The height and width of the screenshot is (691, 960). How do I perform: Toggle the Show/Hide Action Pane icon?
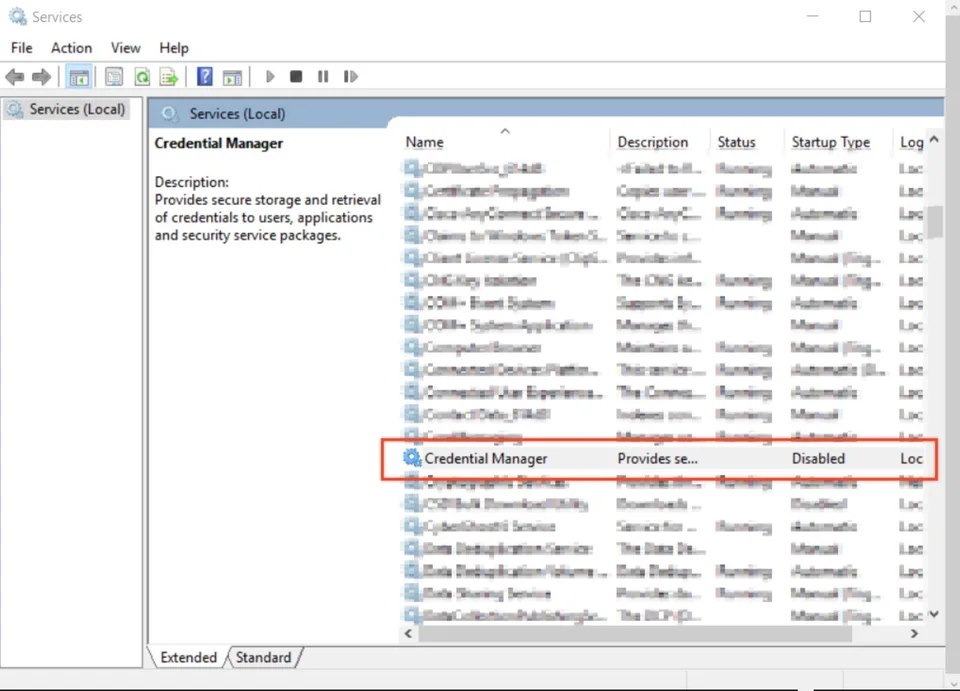(232, 77)
